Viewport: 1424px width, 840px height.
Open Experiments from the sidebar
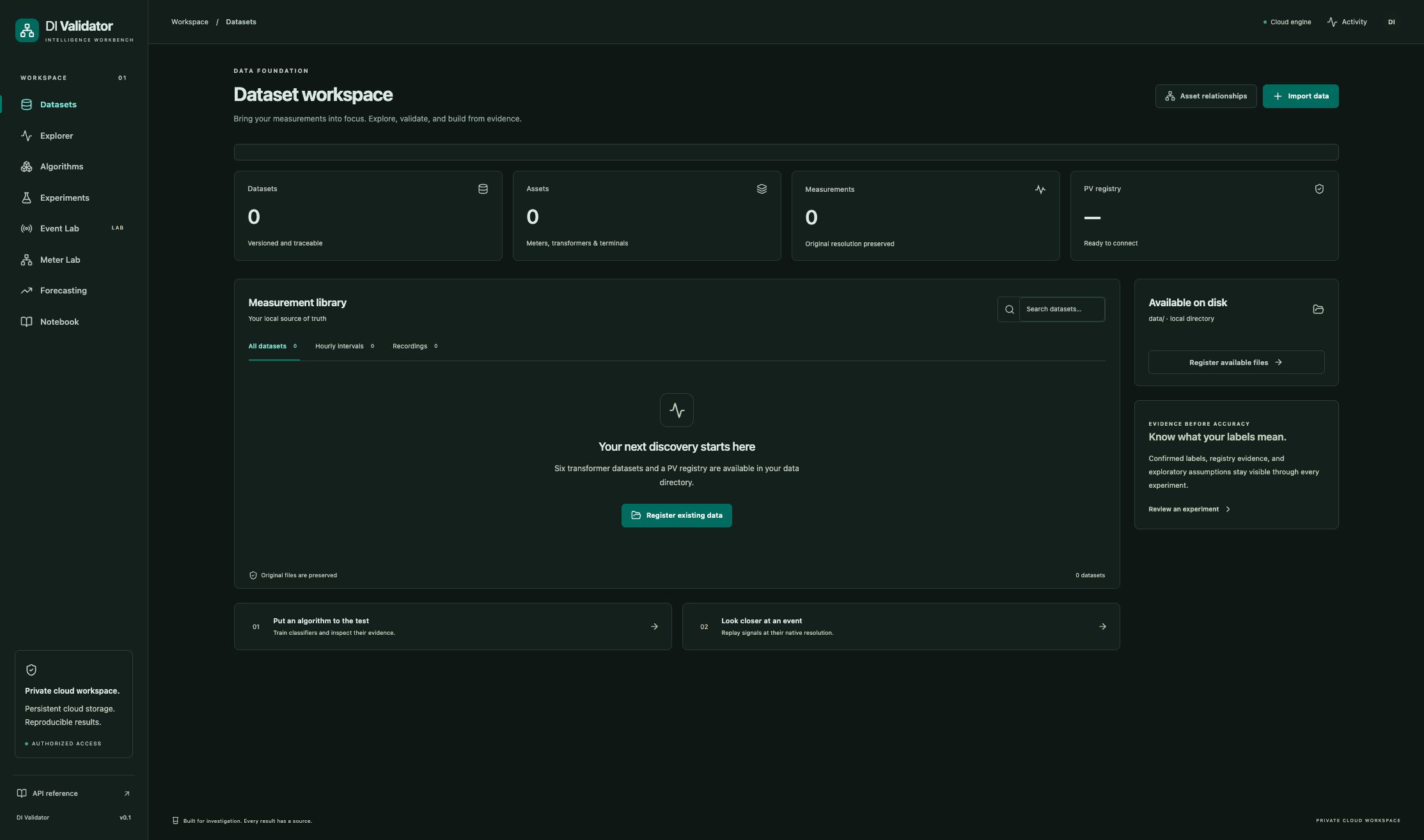pos(74,198)
